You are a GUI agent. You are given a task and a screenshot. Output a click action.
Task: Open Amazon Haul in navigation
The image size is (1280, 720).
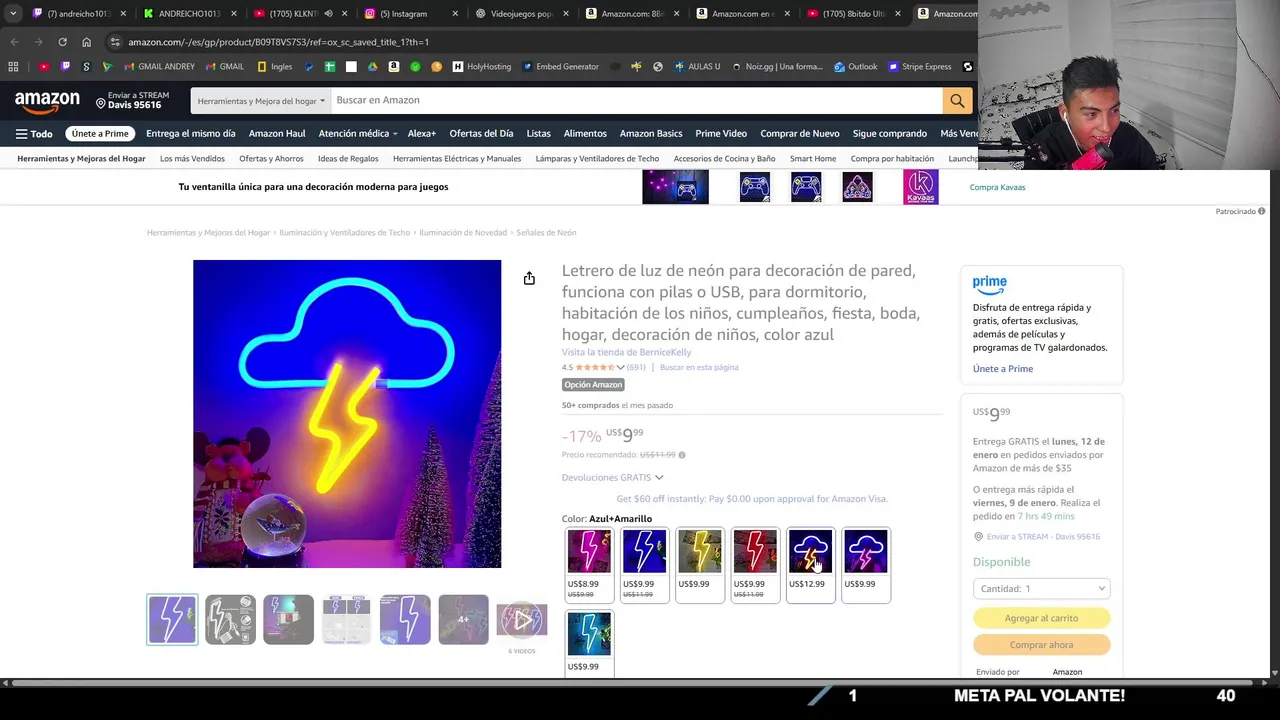[x=277, y=133]
